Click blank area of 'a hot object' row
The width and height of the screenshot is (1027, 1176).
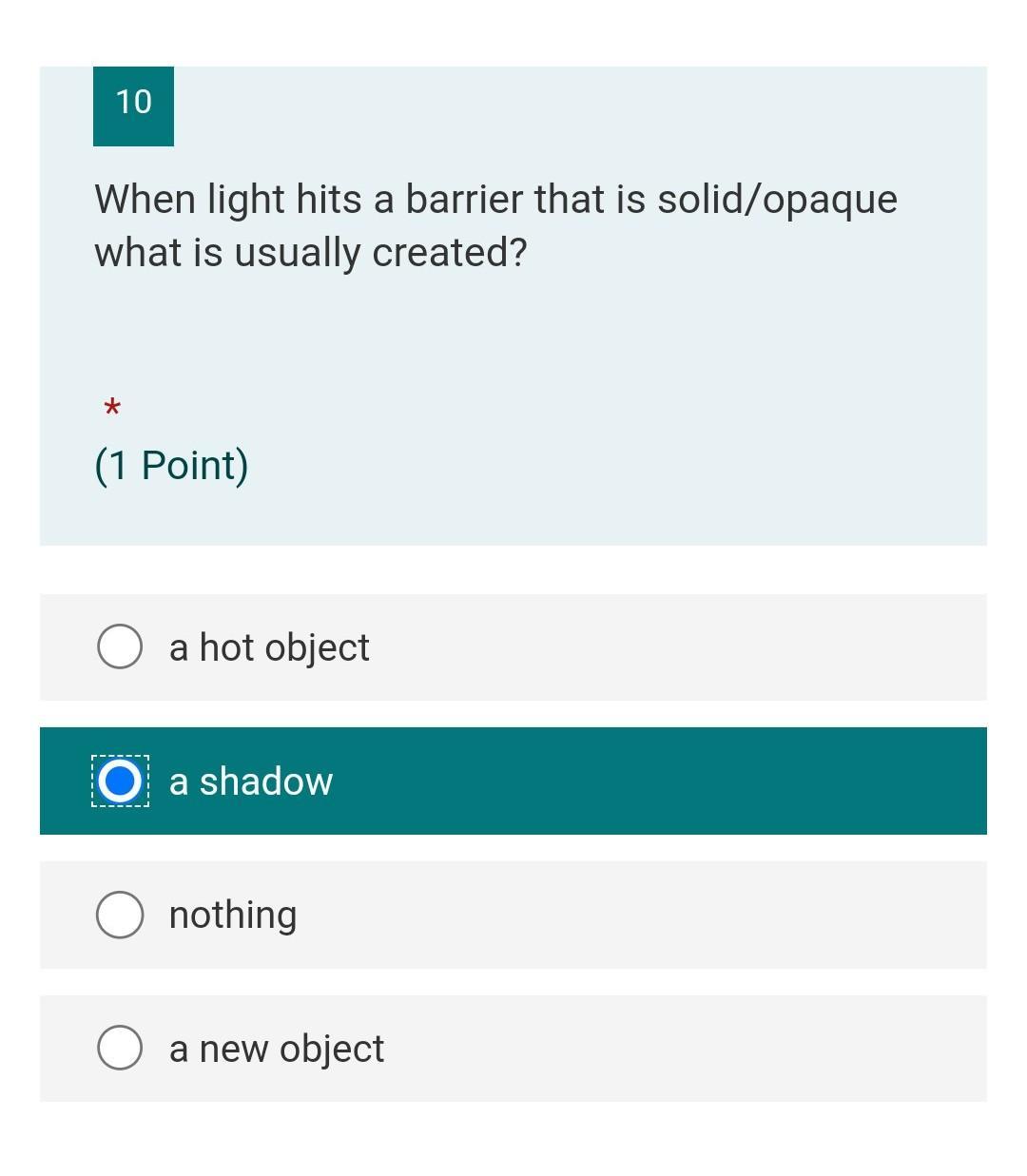coord(675,647)
